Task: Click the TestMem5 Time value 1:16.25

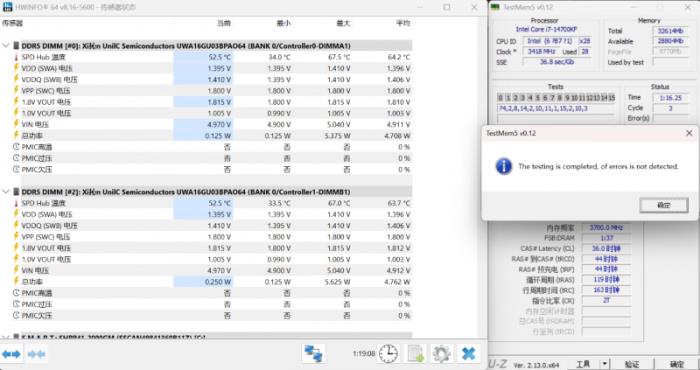Action: (x=671, y=98)
